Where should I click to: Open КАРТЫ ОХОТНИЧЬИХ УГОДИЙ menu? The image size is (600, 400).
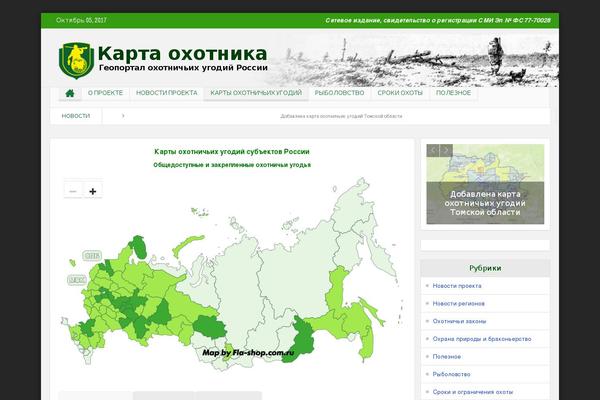point(256,93)
